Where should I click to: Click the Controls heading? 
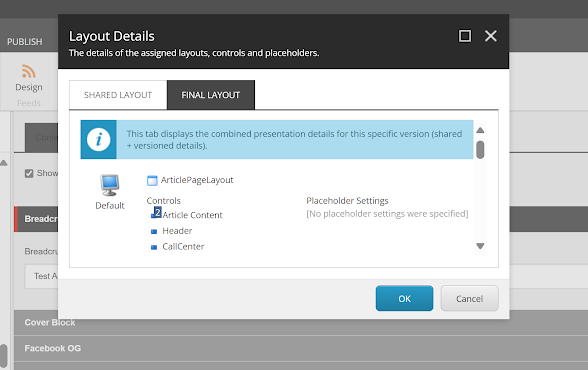(164, 201)
